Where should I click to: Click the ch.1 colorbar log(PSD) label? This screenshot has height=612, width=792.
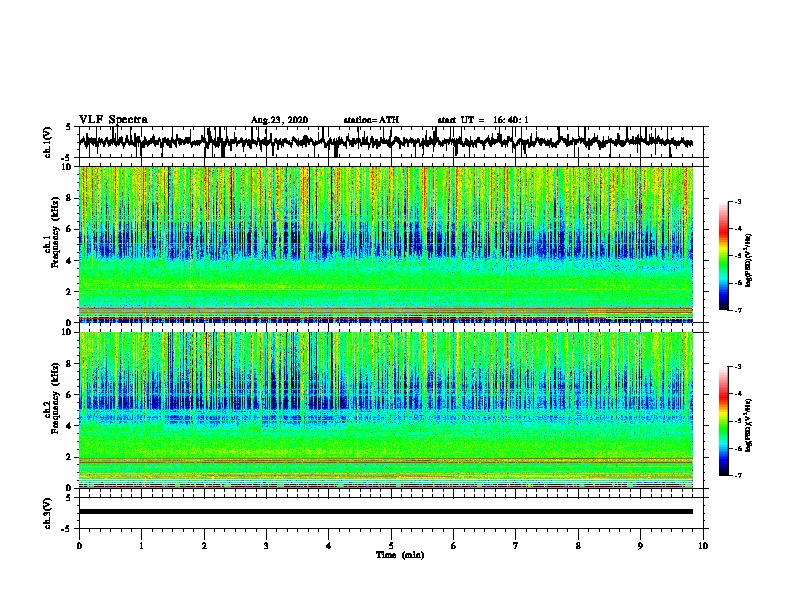pos(748,260)
